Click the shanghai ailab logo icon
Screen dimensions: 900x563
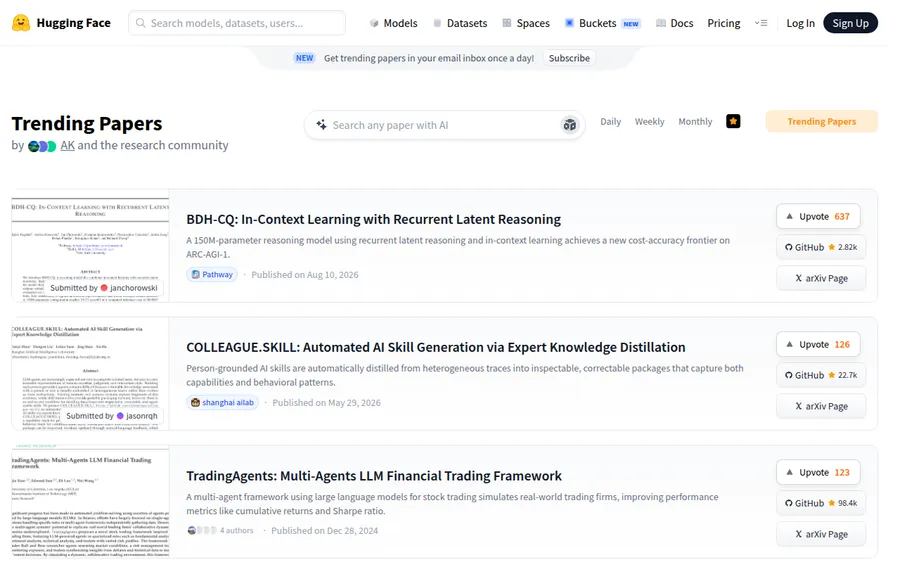[x=195, y=402]
